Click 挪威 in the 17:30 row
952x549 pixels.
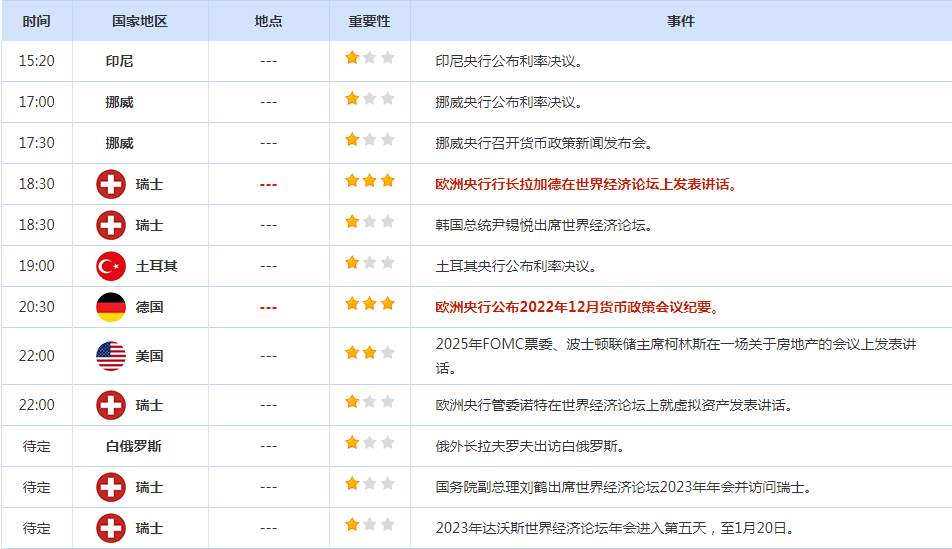click(x=119, y=143)
